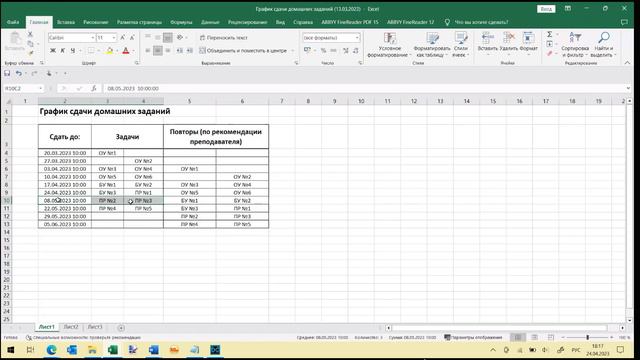640x360 pixels.
Task: Click the formula bar showing 08.05.2023
Action: pyautogui.click(x=363, y=88)
